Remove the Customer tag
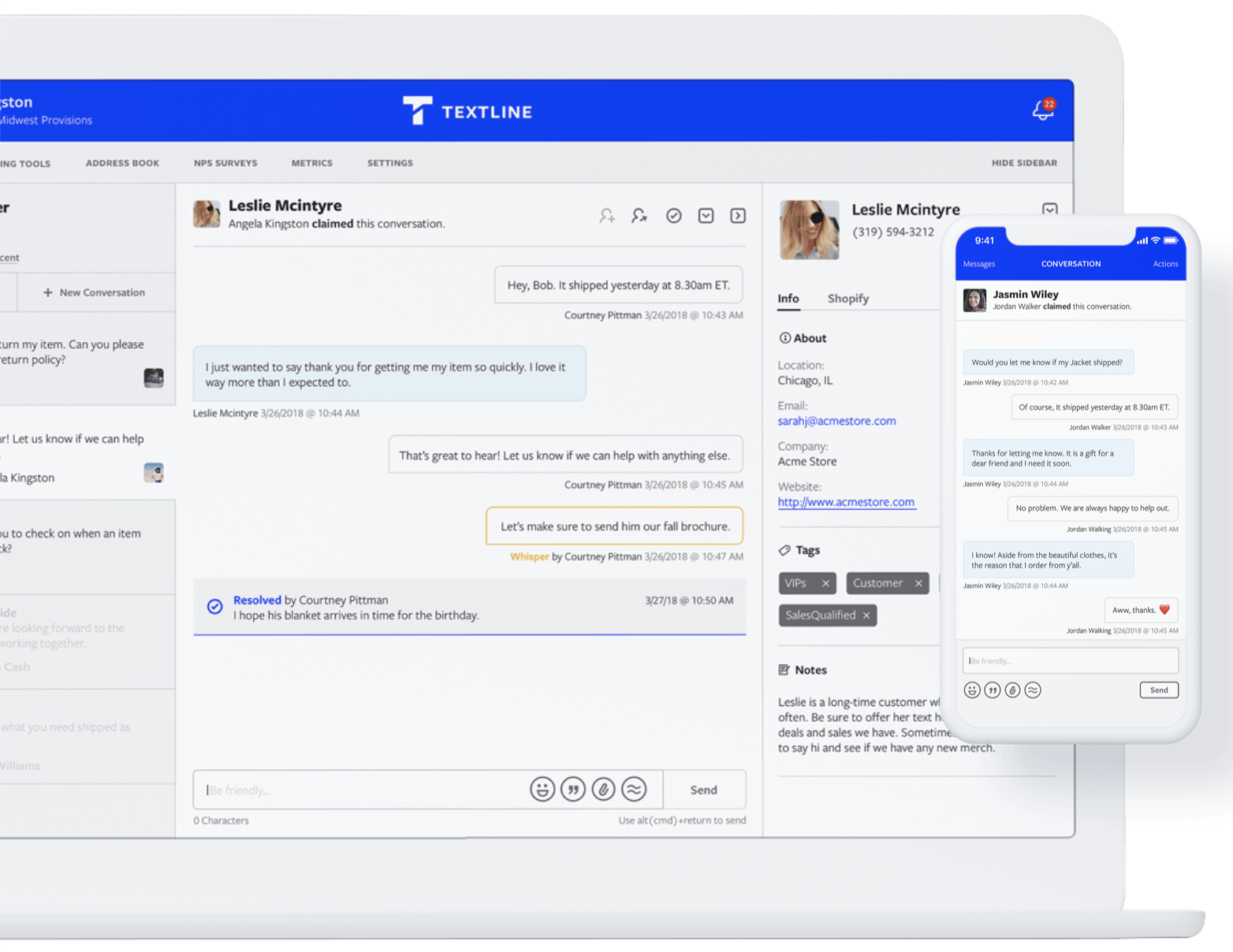 [x=918, y=583]
